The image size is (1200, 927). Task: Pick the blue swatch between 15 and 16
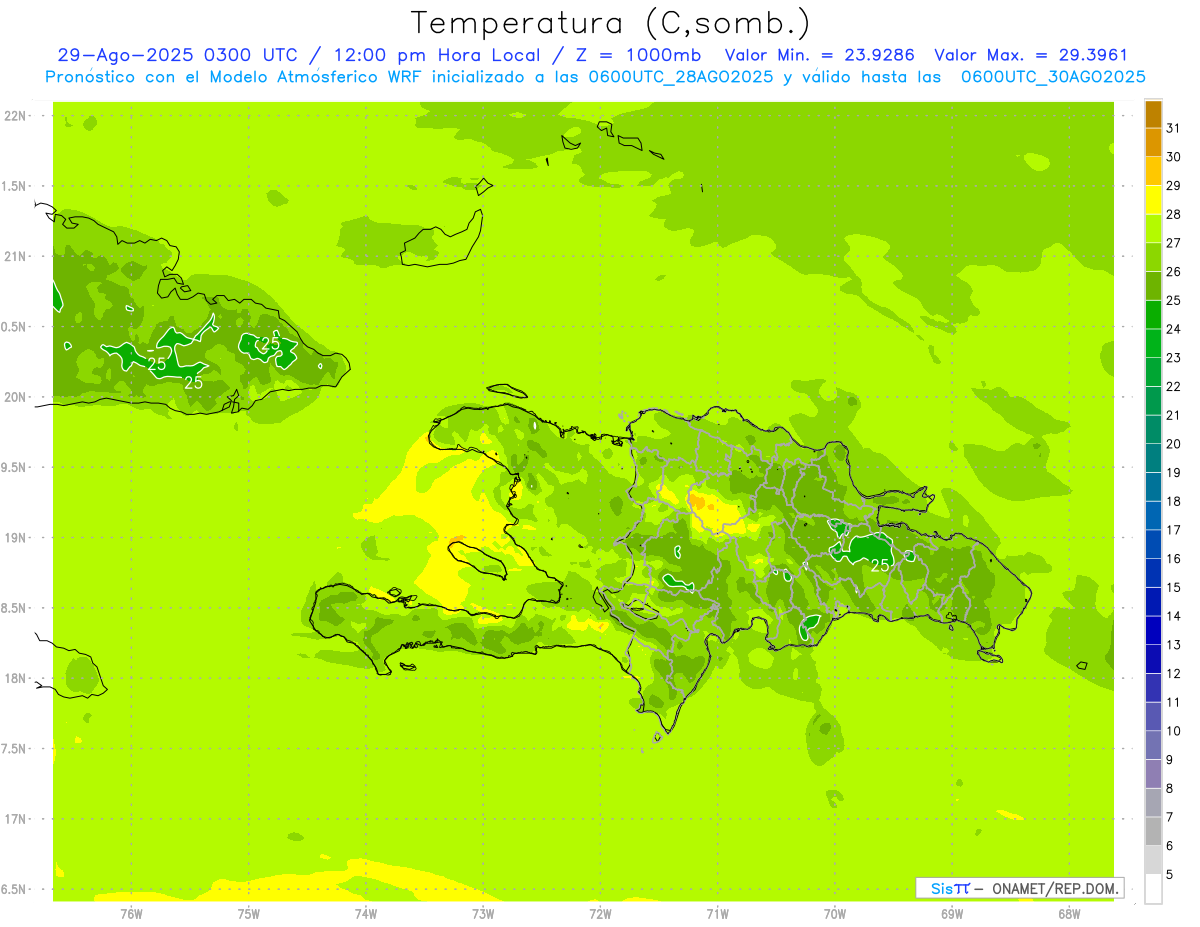pos(1153,573)
